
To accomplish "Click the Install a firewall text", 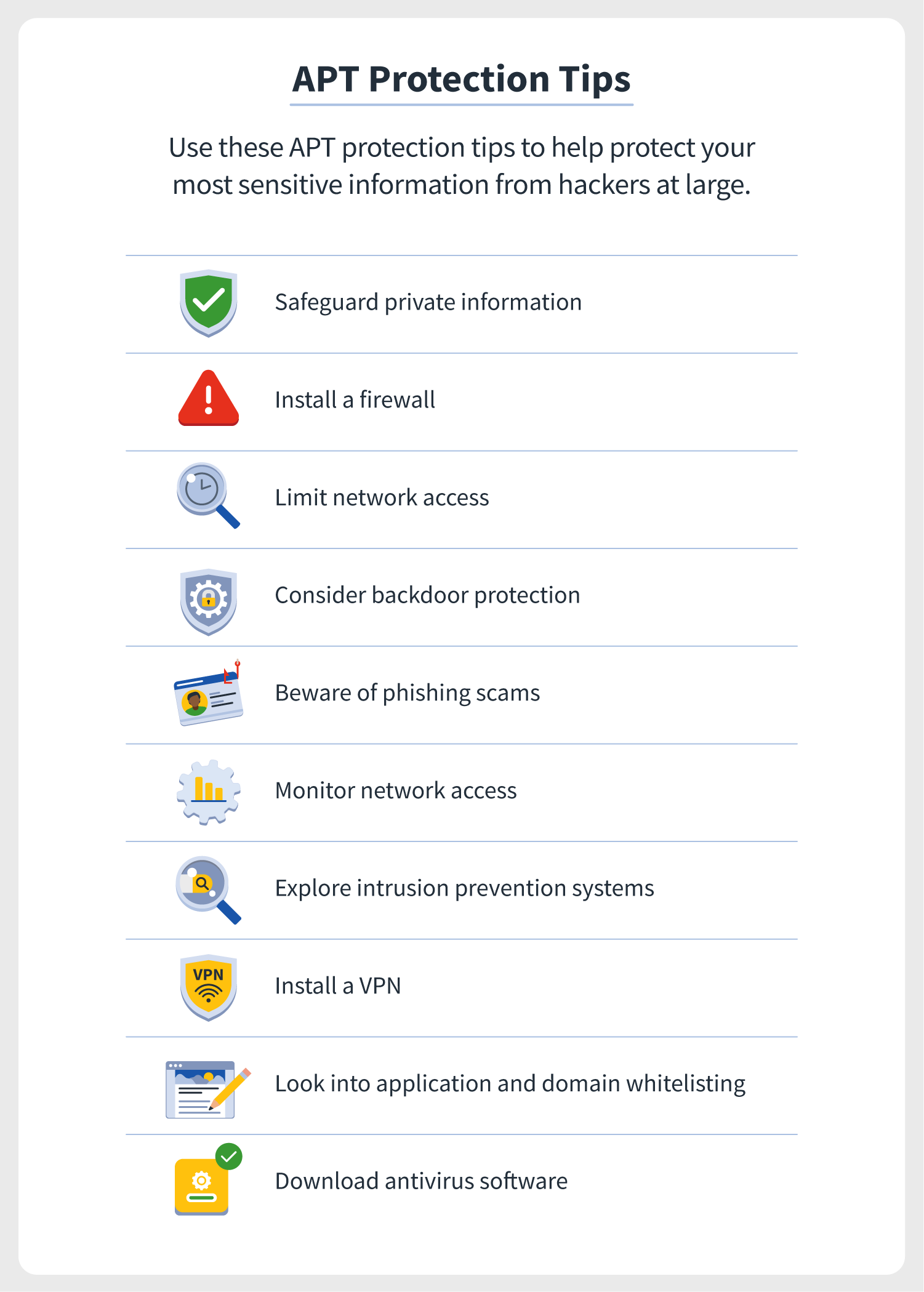I will click(x=355, y=400).
